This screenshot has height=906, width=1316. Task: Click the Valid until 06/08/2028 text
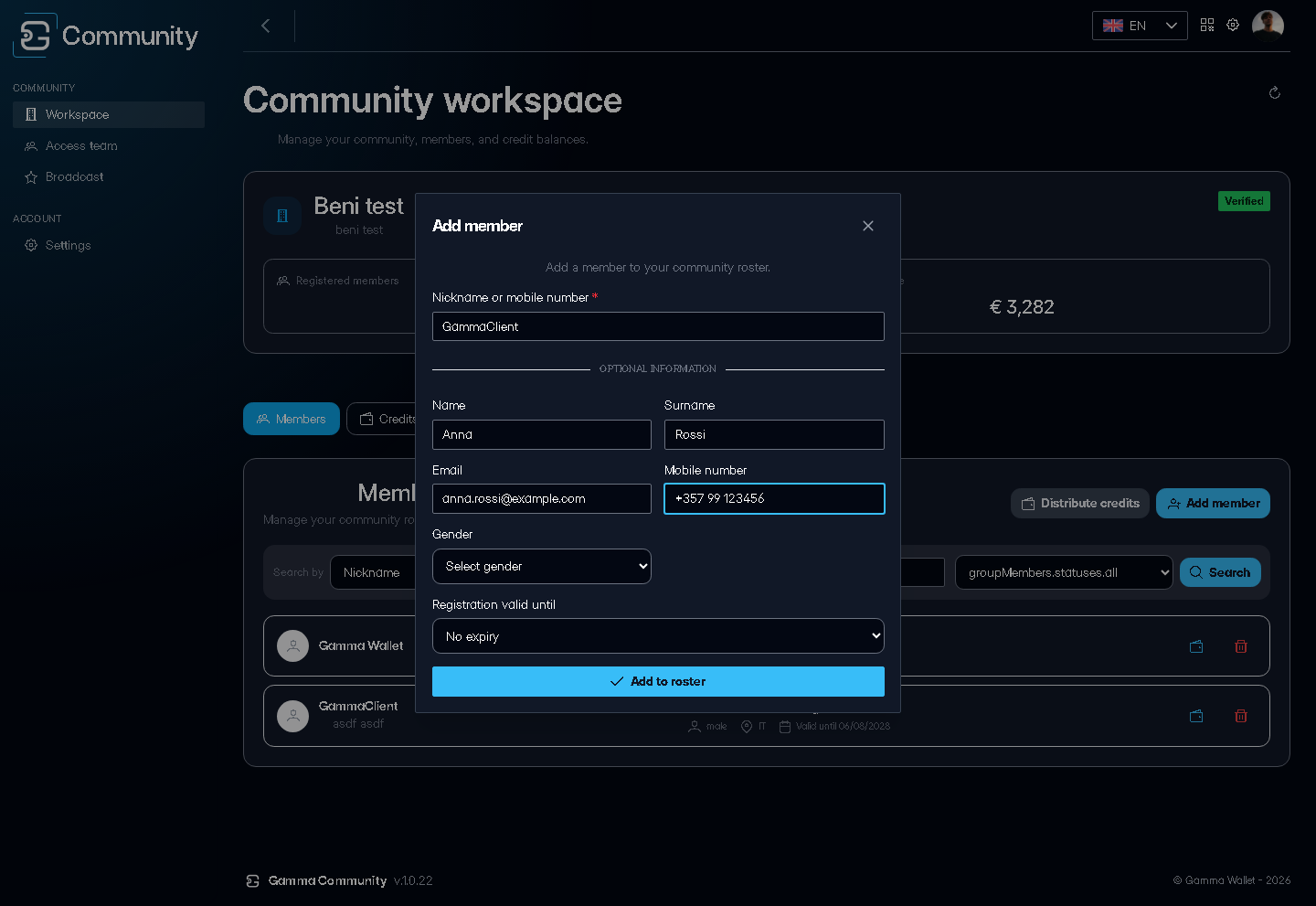tap(843, 726)
